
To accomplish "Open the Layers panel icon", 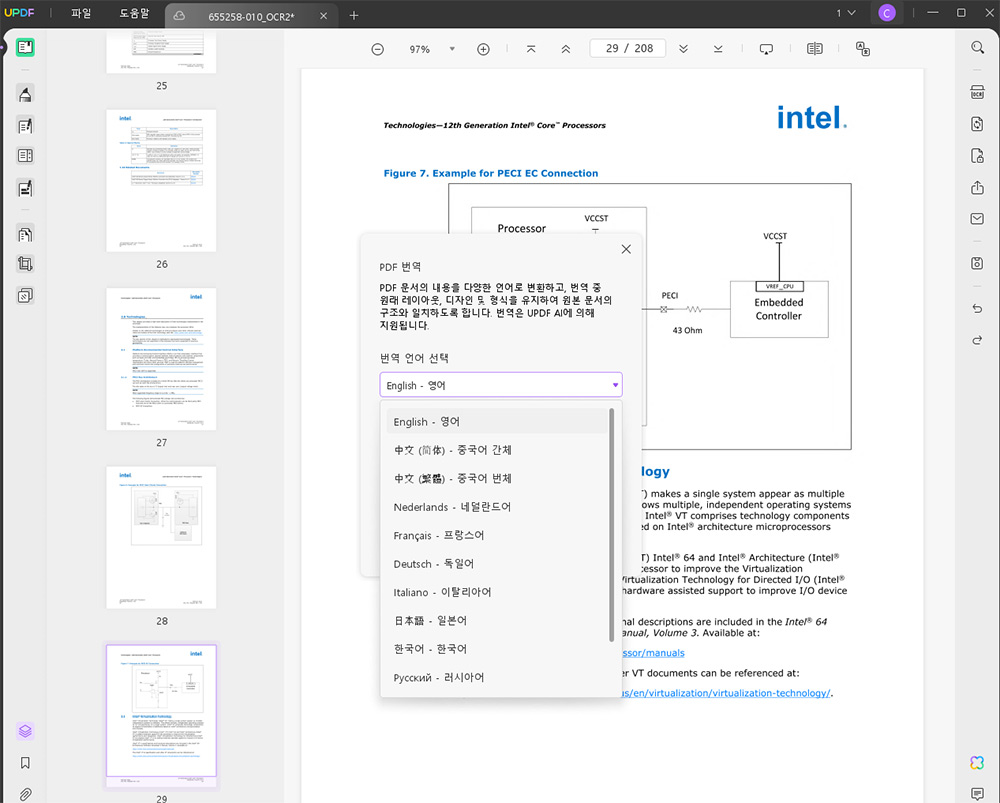I will pyautogui.click(x=25, y=731).
